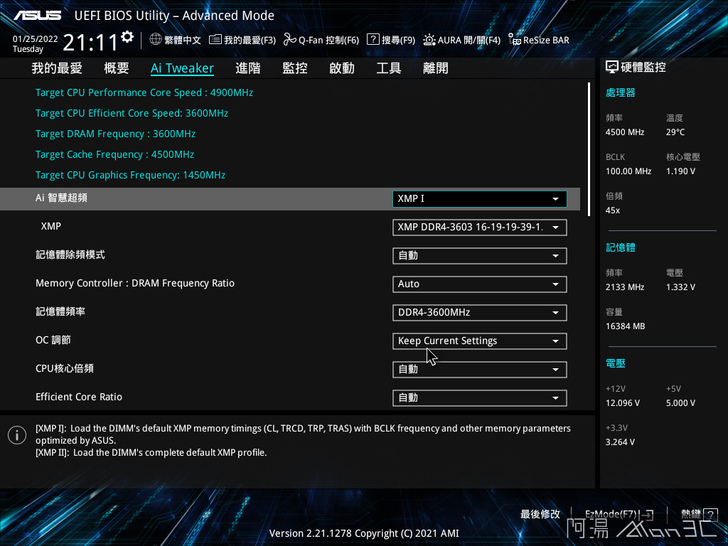Expand the DDR4-3600MHz memory frequency dropdown
This screenshot has height=546, width=728.
(x=479, y=312)
